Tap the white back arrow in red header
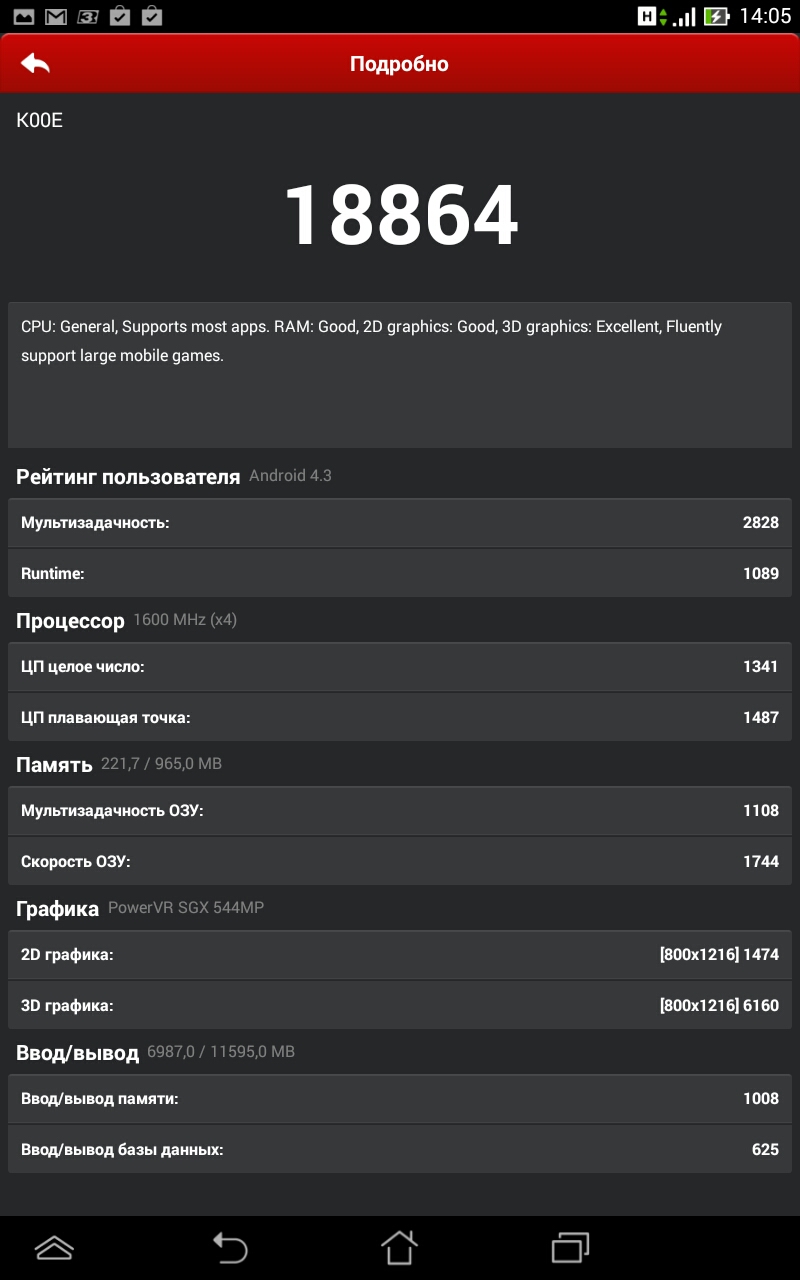 click(x=35, y=63)
